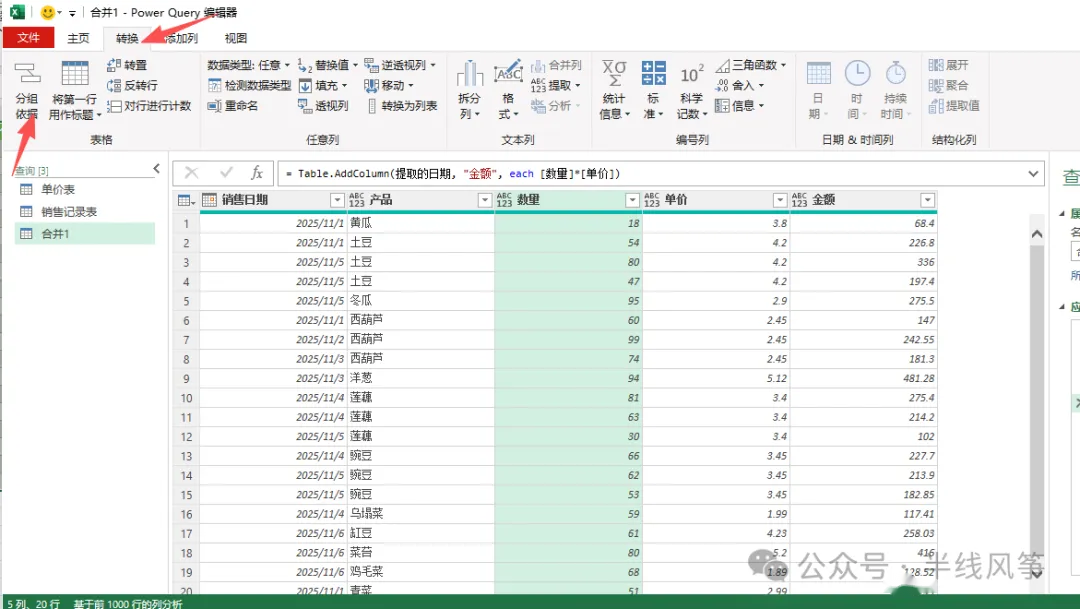Click the 格式 (Format) text icon
Viewport: 1080px width, 609px height.
508,73
